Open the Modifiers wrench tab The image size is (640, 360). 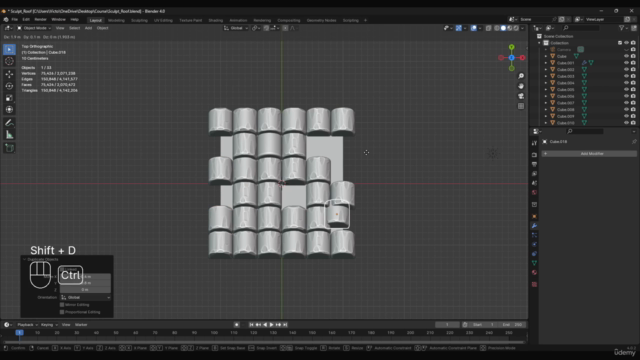coord(534,226)
